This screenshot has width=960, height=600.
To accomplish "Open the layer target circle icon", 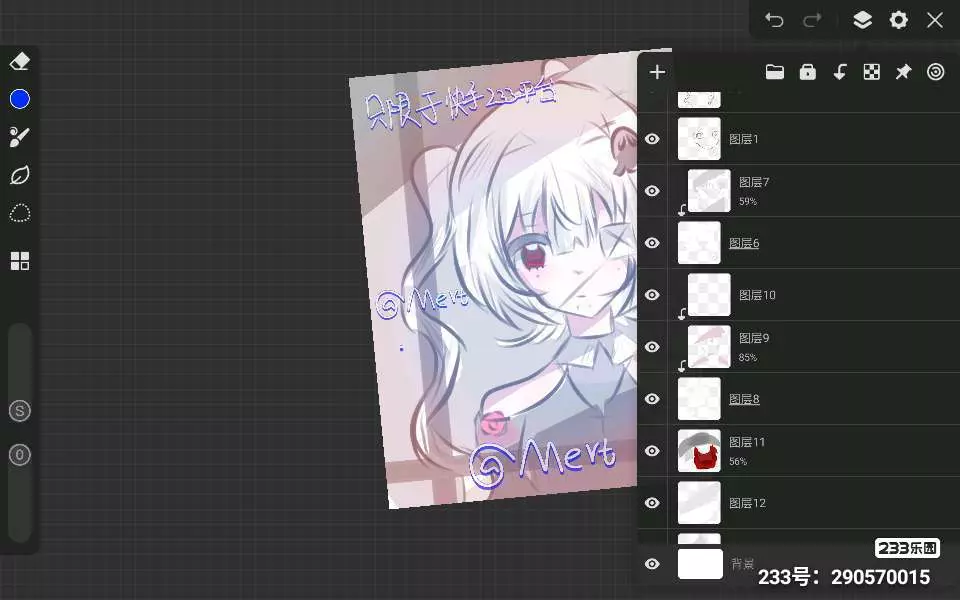I will (x=936, y=72).
